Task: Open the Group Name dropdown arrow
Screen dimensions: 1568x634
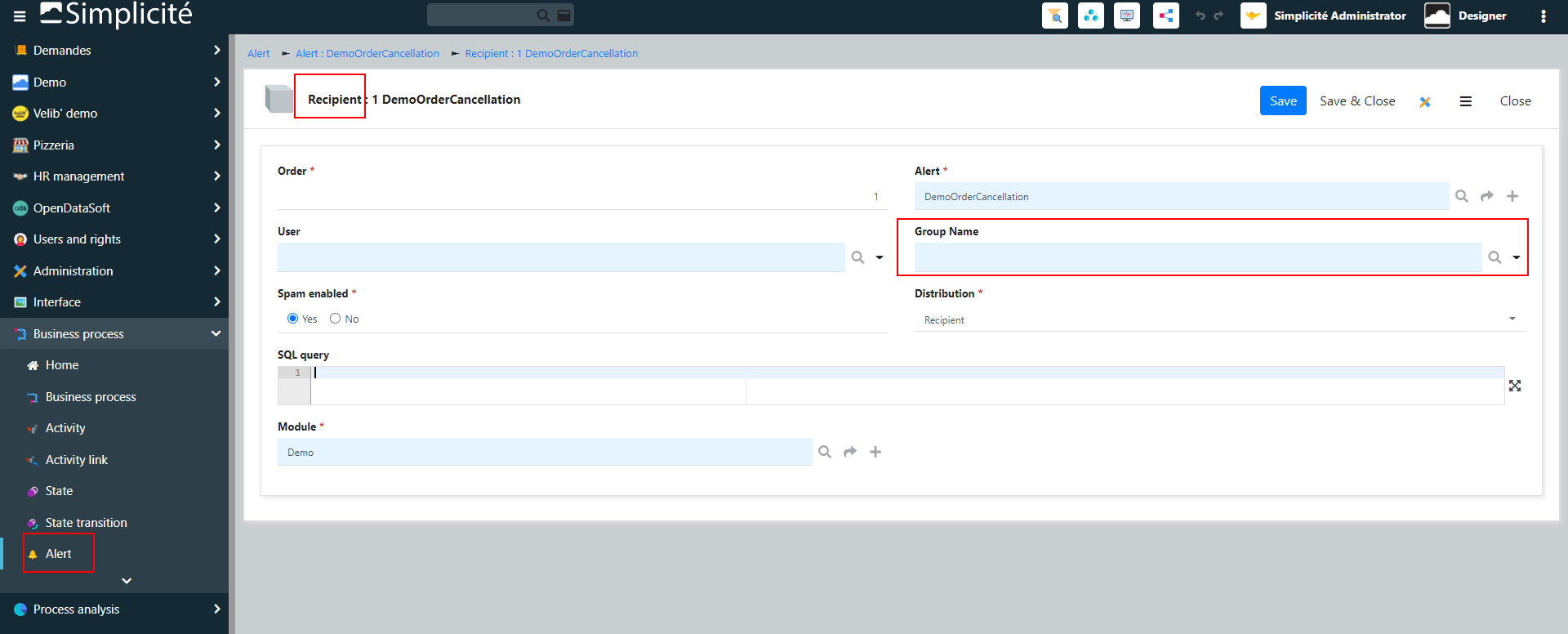Action: point(1517,257)
